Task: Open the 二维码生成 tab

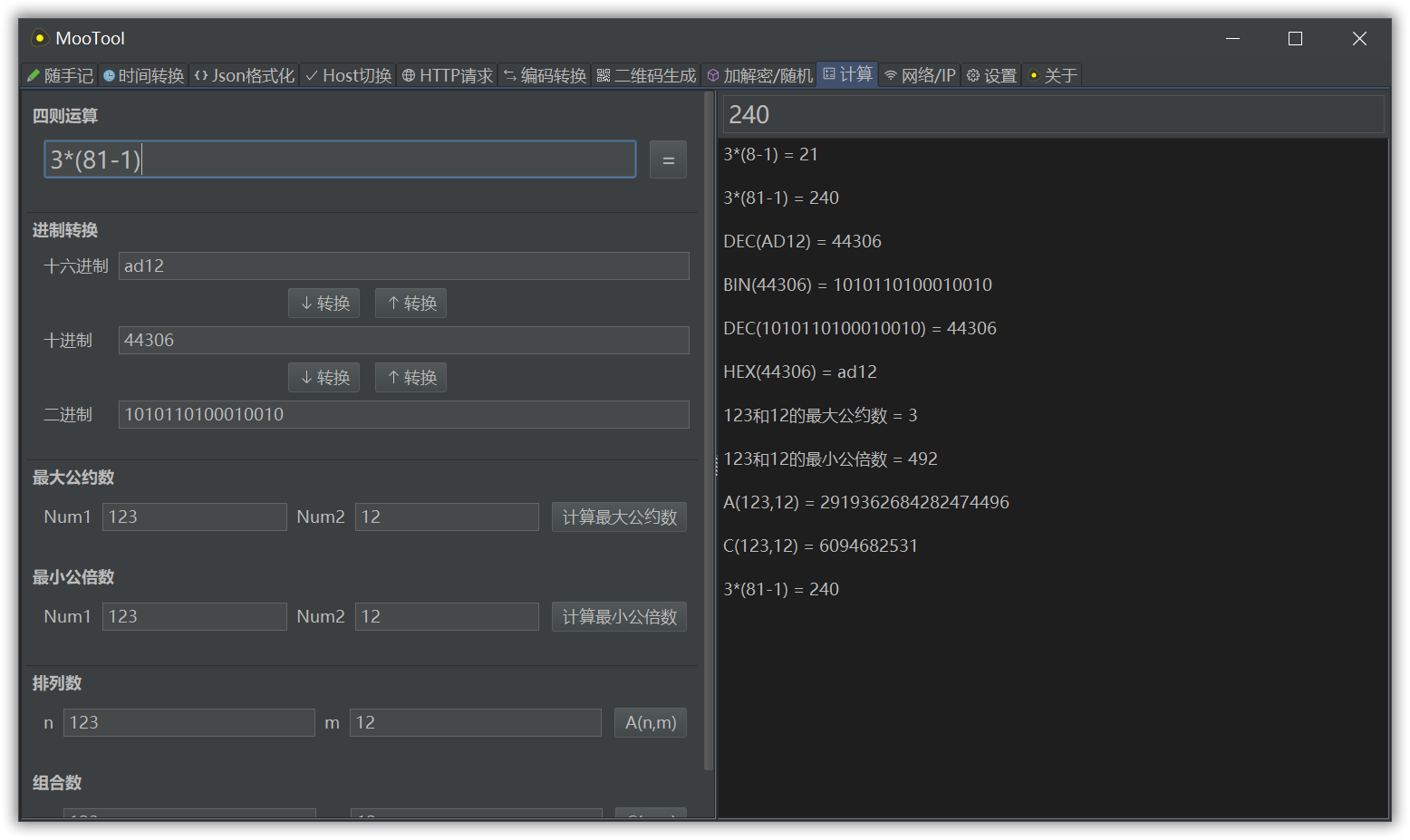Action: 647,75
